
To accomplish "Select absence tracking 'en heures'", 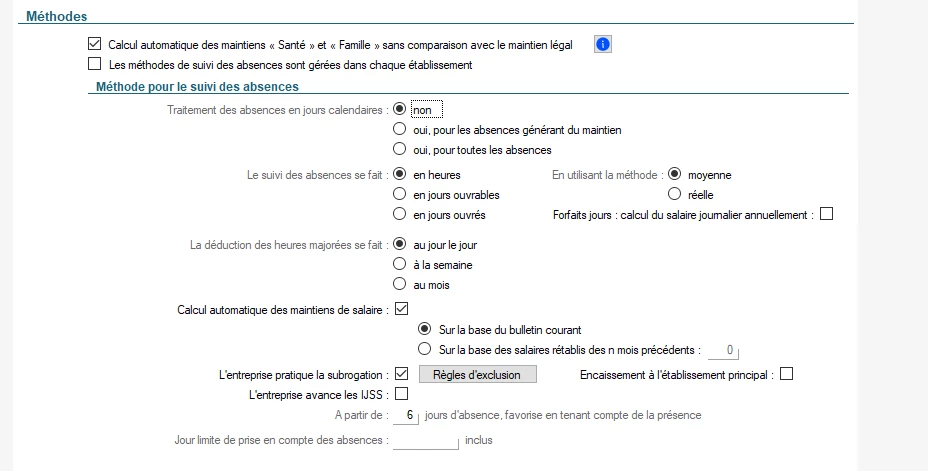I will pos(400,174).
